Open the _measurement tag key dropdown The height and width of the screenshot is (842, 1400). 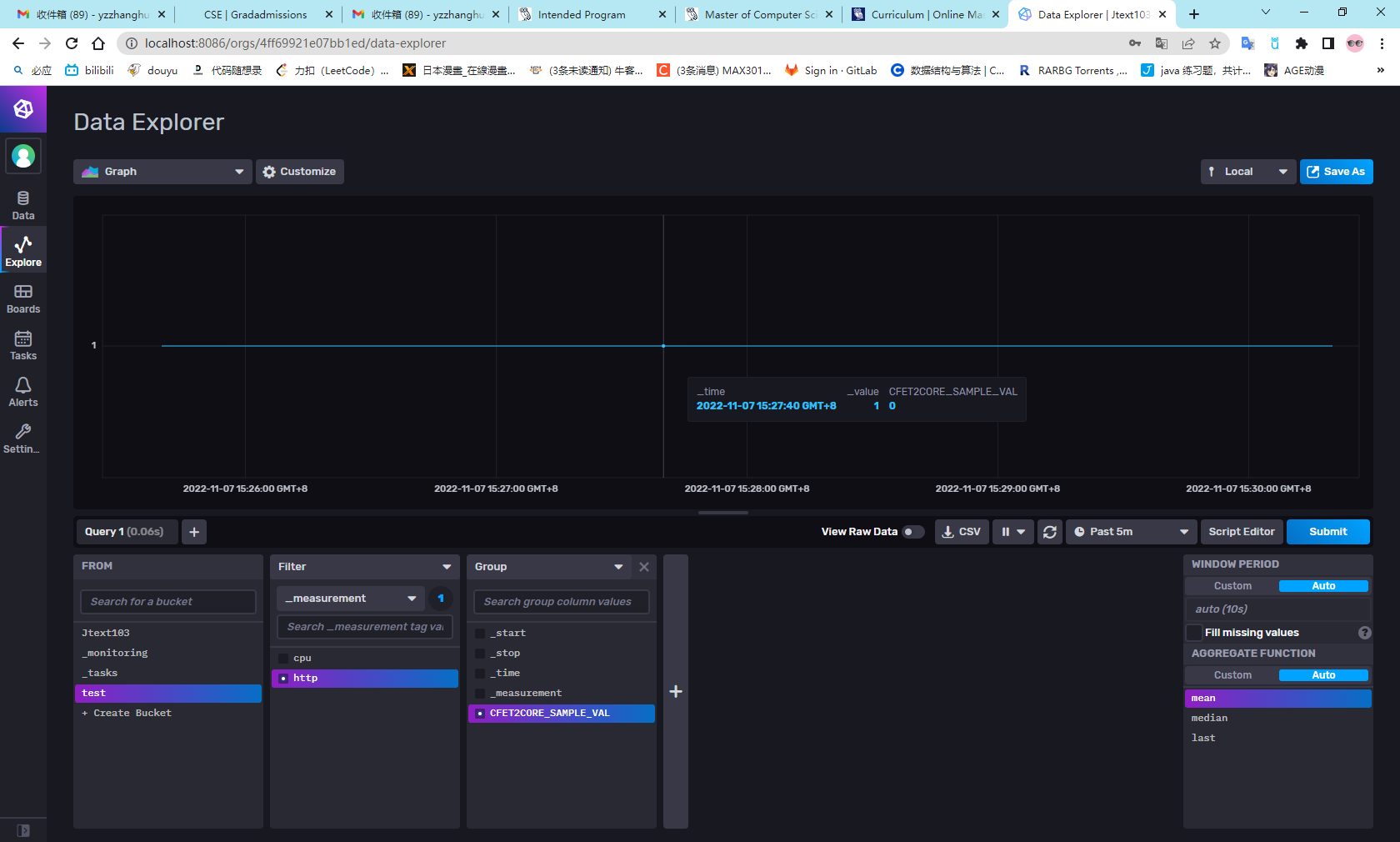(350, 599)
